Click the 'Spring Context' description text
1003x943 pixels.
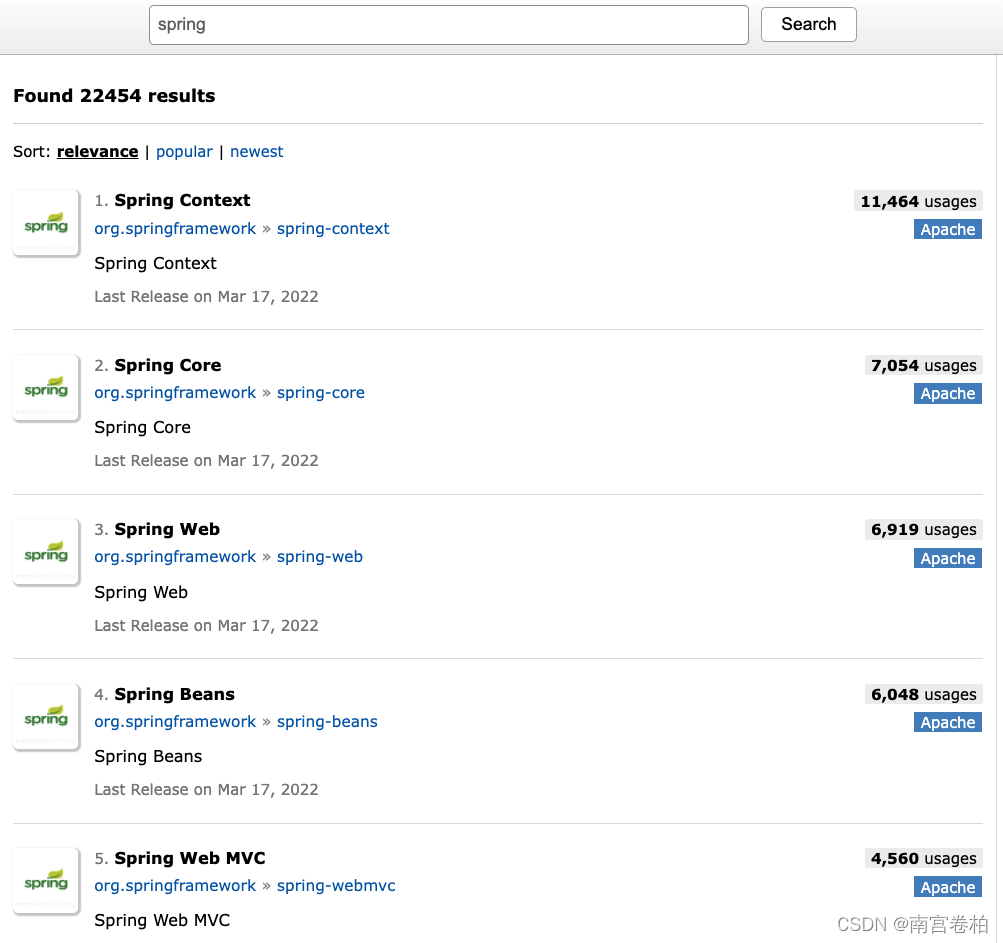click(155, 264)
